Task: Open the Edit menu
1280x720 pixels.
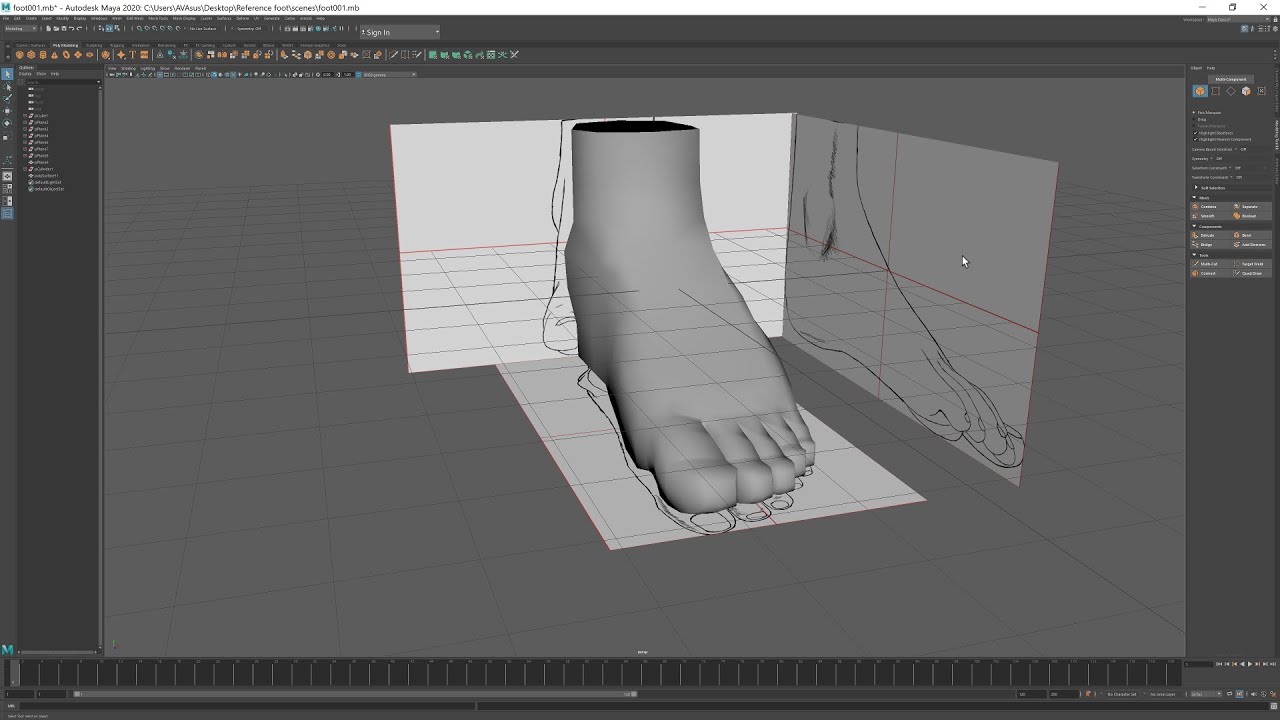Action: point(17,18)
